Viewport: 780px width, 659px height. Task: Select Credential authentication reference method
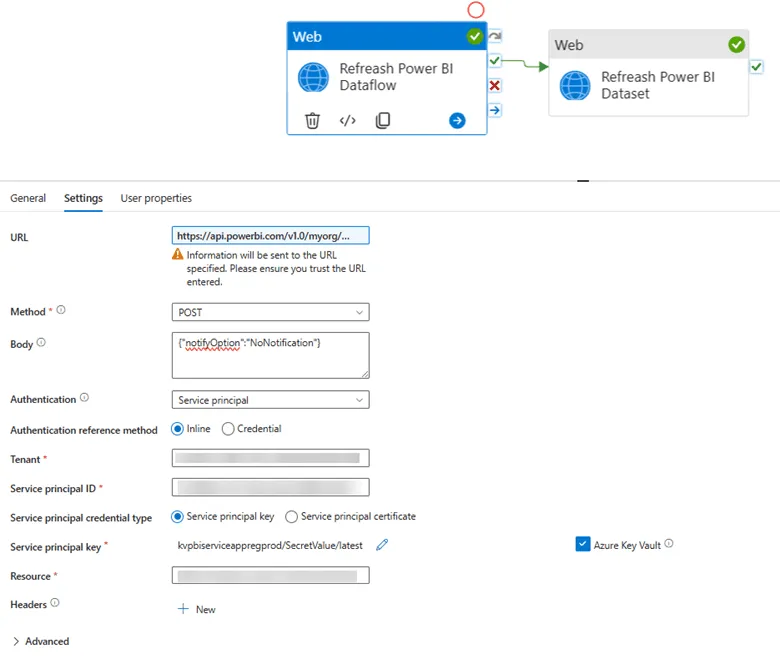(x=228, y=429)
